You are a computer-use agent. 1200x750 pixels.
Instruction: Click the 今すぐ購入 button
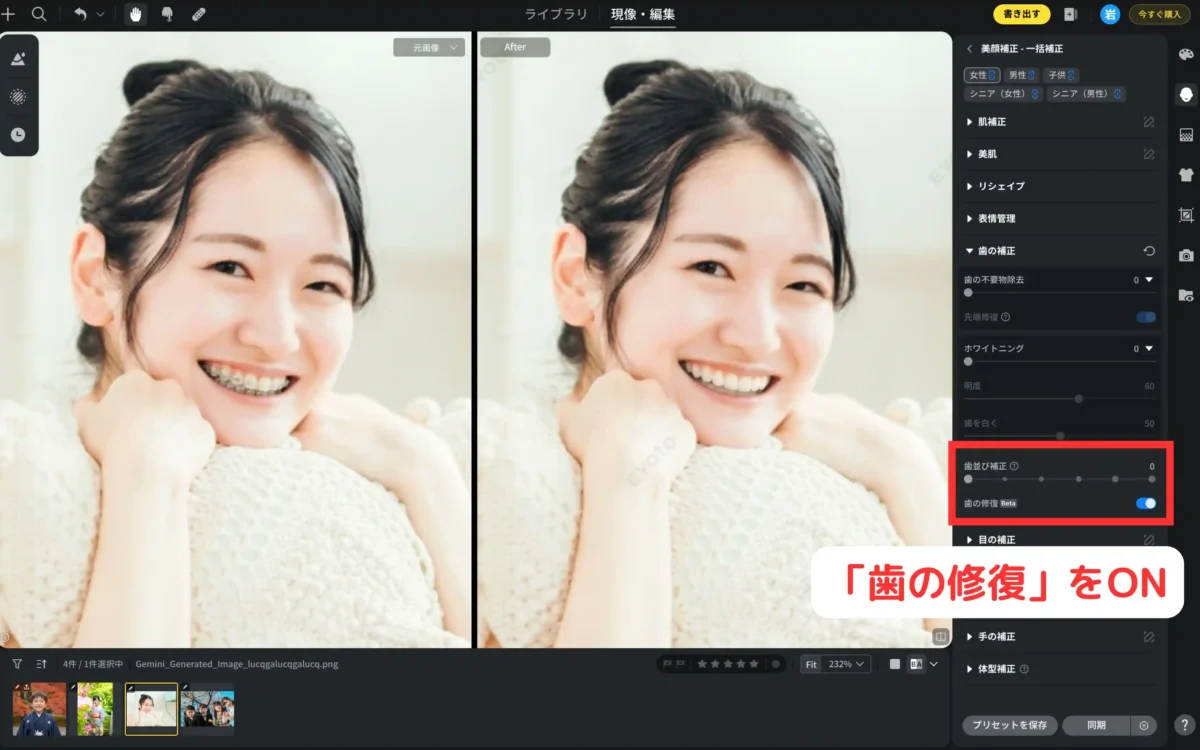(1160, 14)
